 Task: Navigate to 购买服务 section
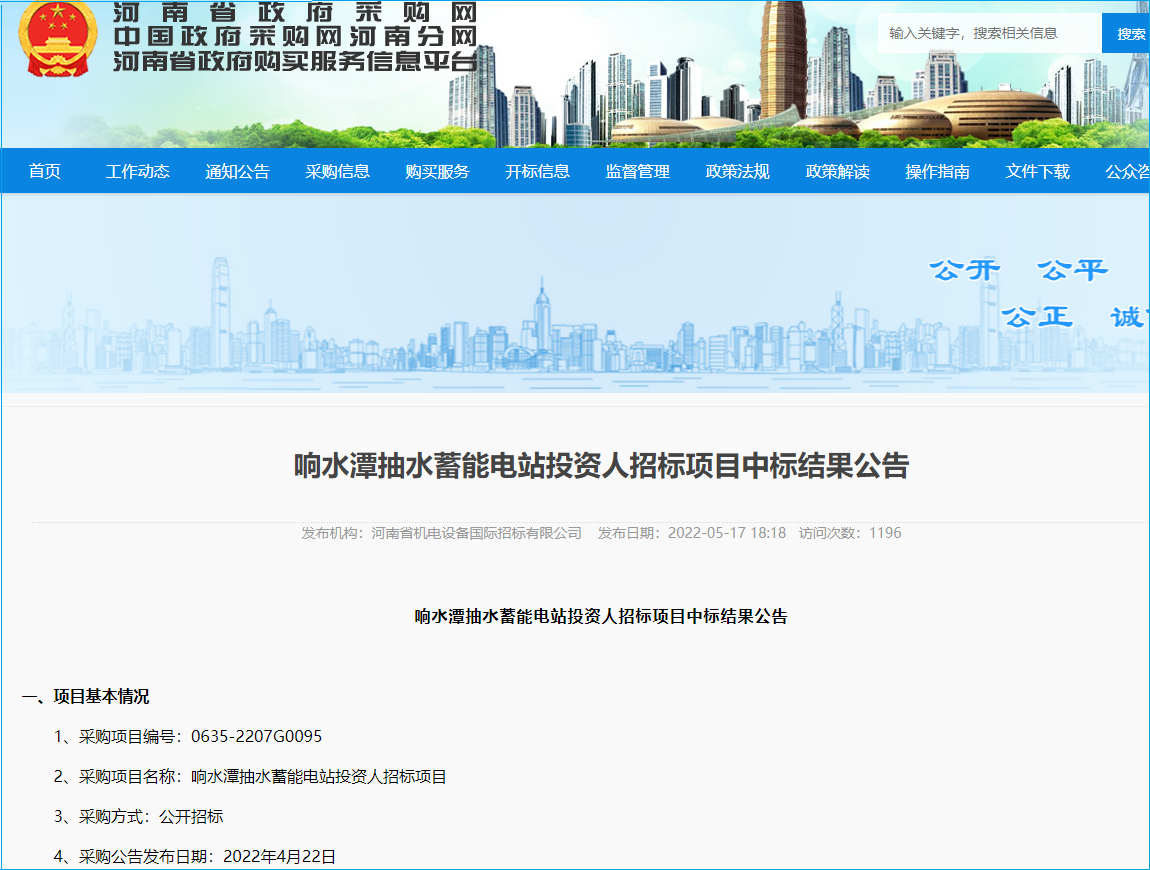pyautogui.click(x=438, y=172)
